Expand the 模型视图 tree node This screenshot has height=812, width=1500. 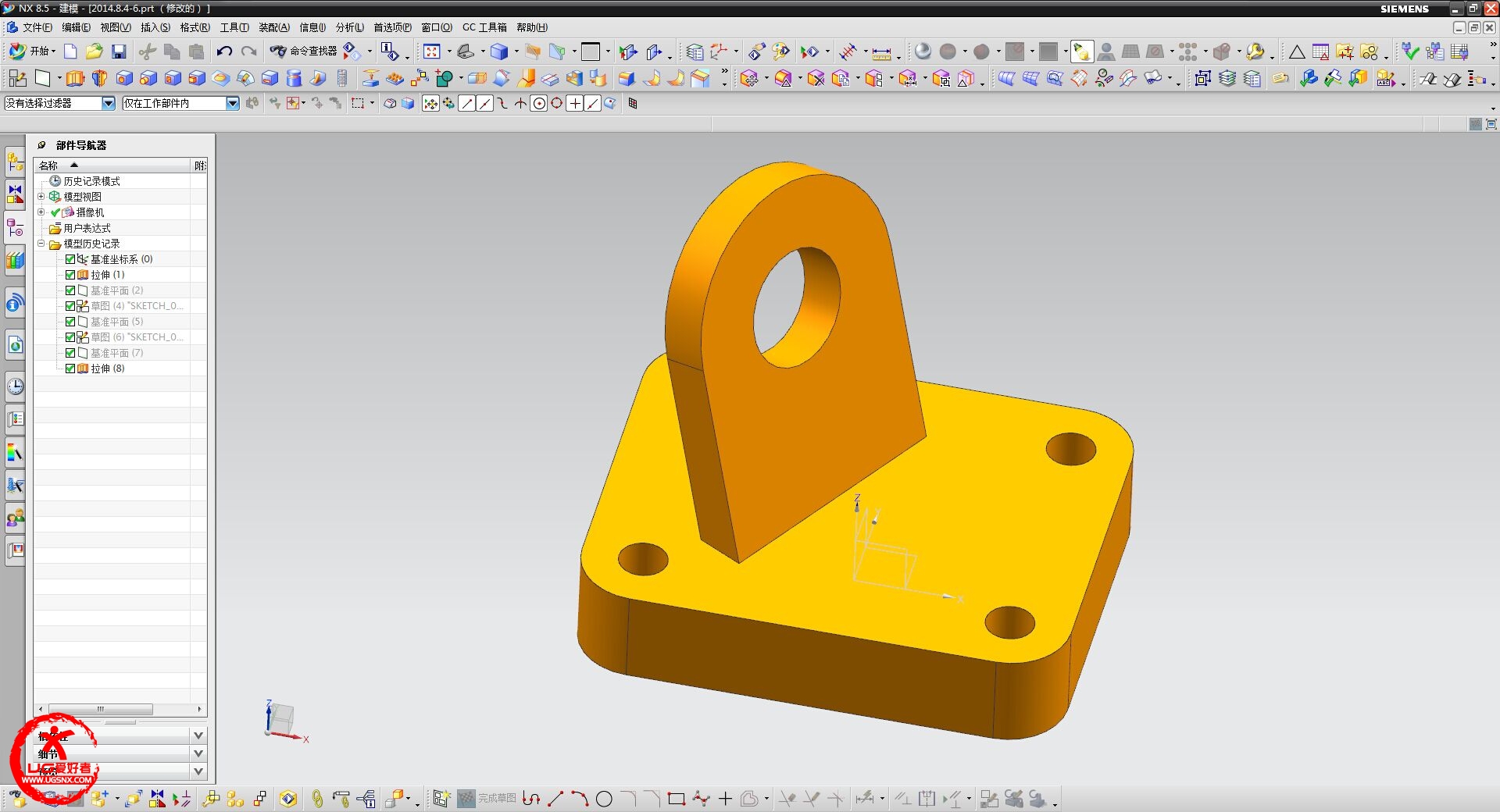click(x=41, y=196)
